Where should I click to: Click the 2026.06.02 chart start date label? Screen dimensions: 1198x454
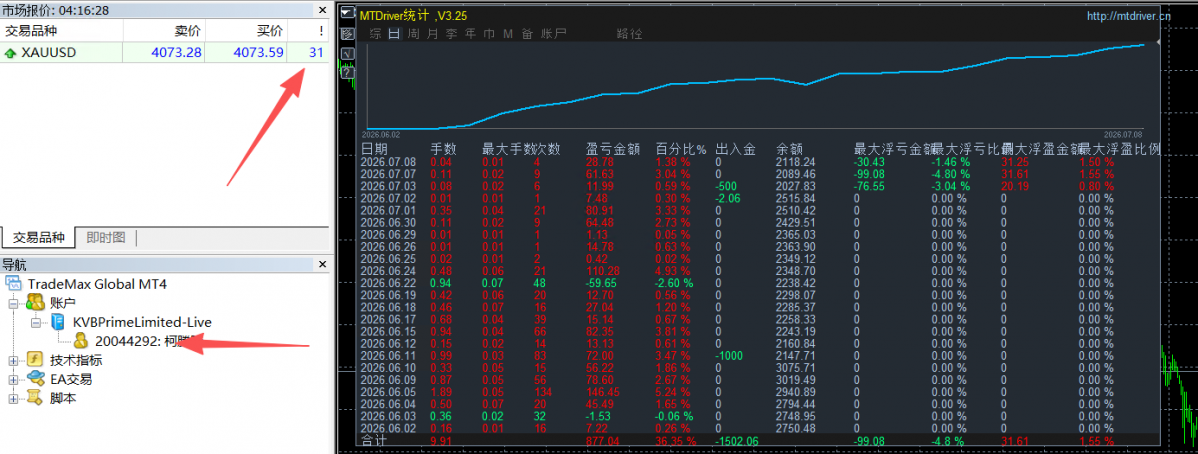tap(383, 133)
